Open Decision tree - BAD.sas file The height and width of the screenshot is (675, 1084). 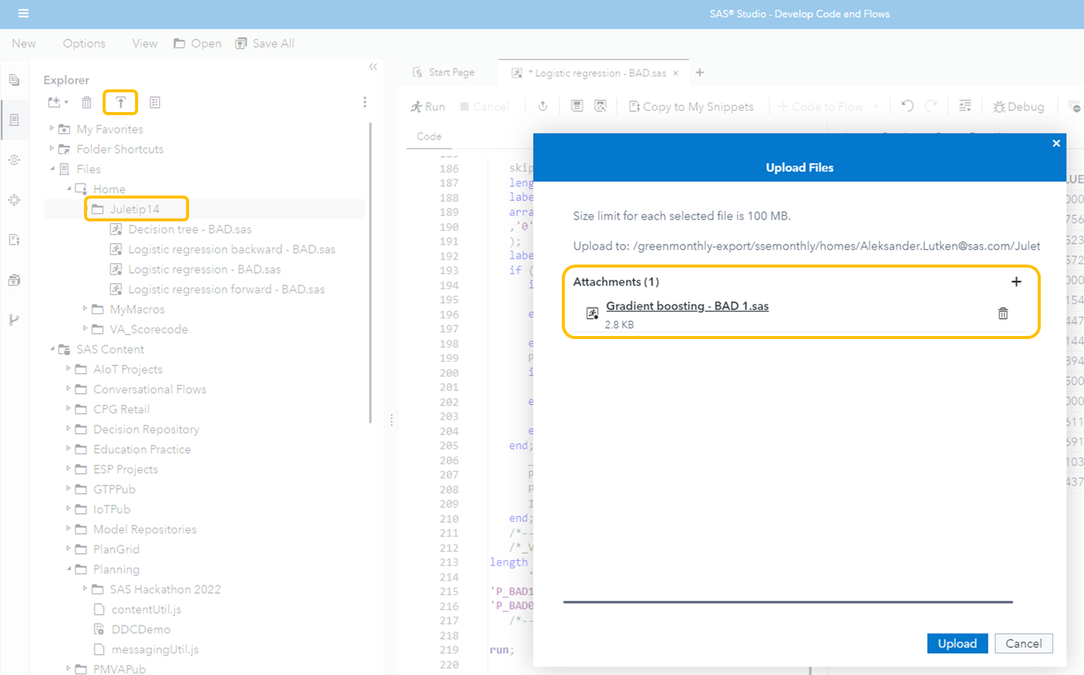(x=189, y=229)
